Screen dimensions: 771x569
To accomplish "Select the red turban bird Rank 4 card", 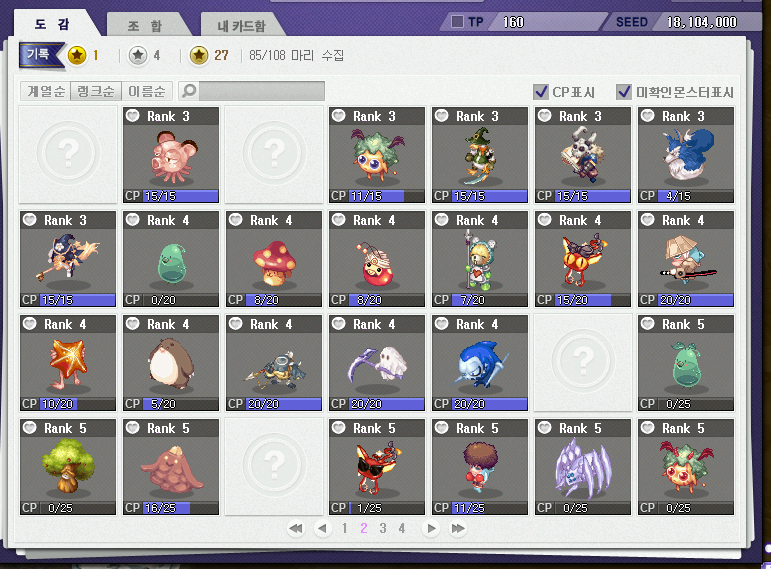I will 377,259.
